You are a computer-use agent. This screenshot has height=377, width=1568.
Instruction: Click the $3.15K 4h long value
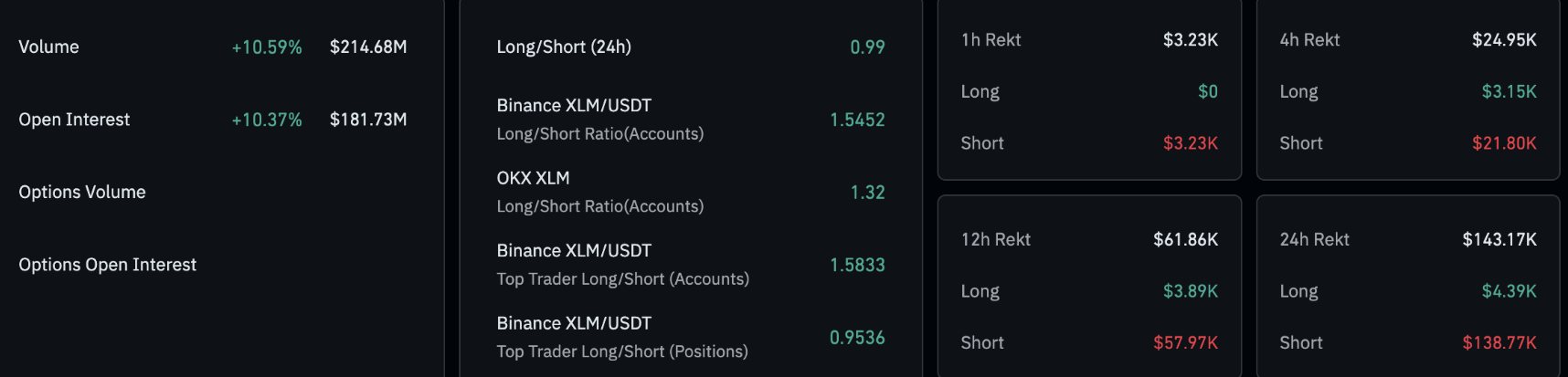1510,91
